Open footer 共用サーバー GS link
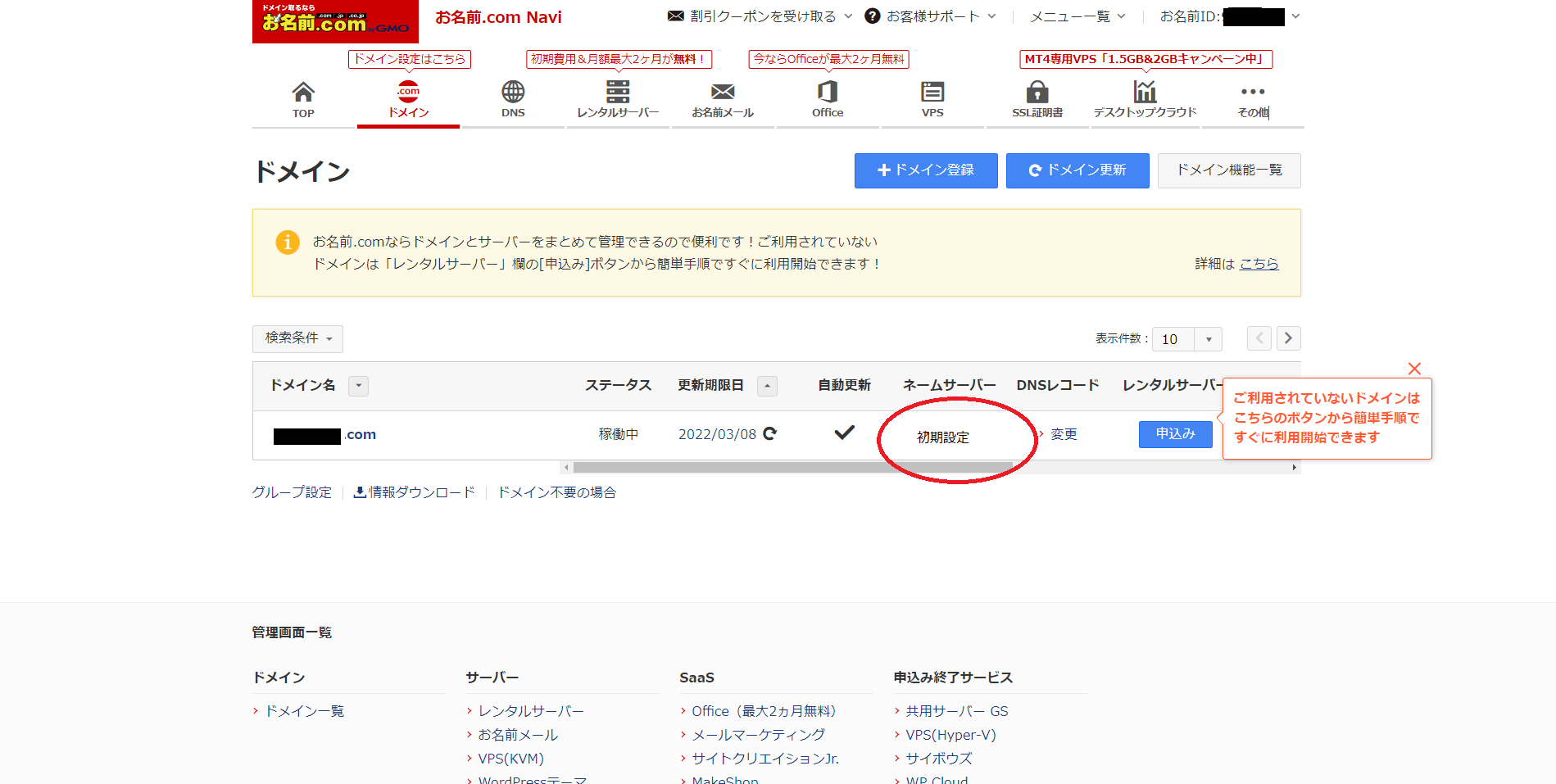The width and height of the screenshot is (1556, 784). click(x=957, y=711)
